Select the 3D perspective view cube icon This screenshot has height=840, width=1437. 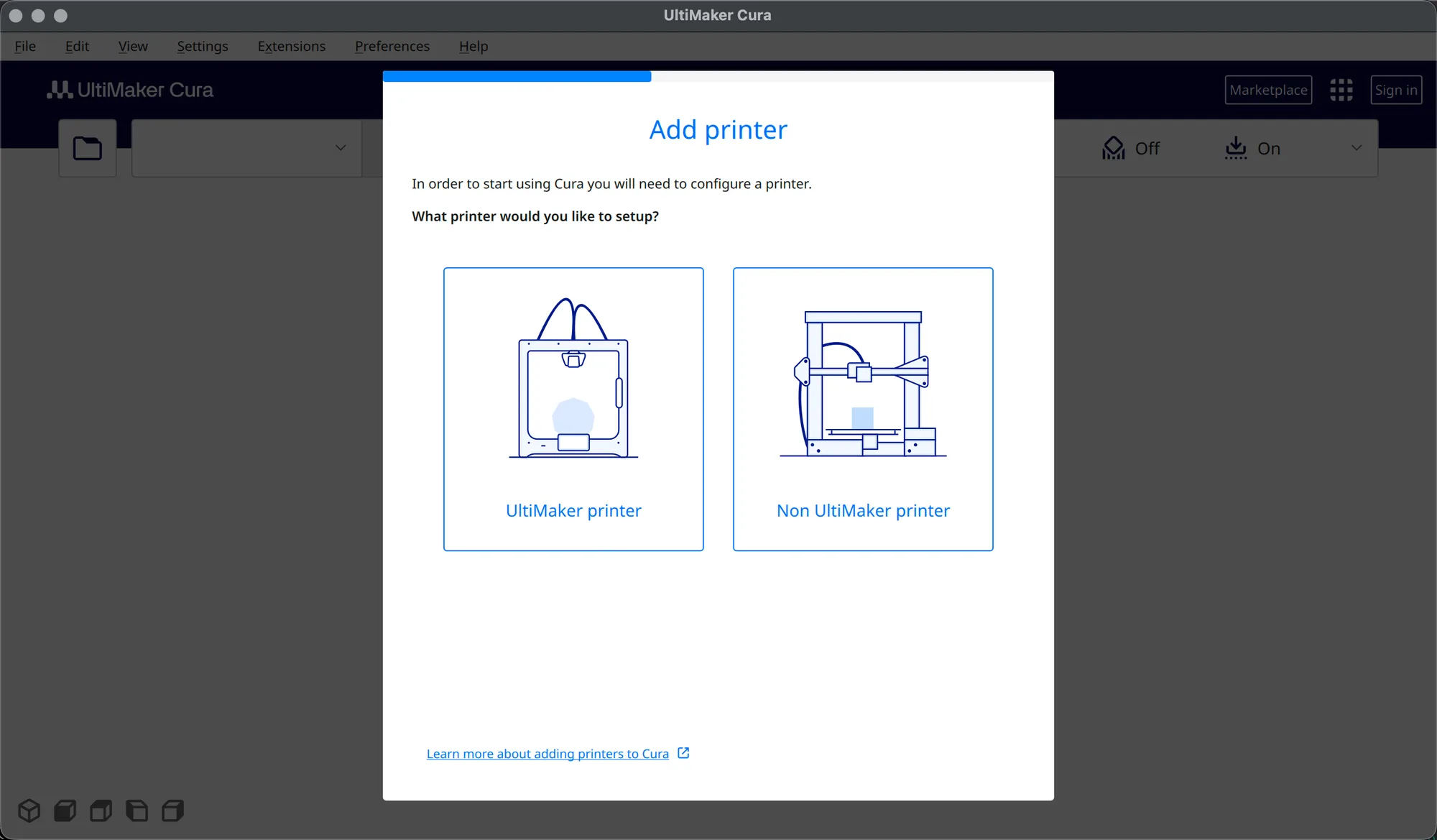pyautogui.click(x=29, y=811)
